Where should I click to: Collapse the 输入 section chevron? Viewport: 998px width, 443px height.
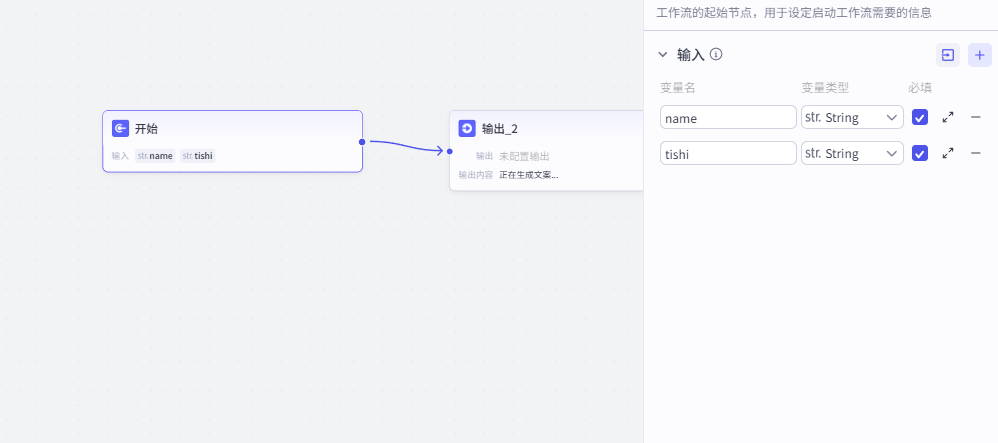pyautogui.click(x=662, y=55)
